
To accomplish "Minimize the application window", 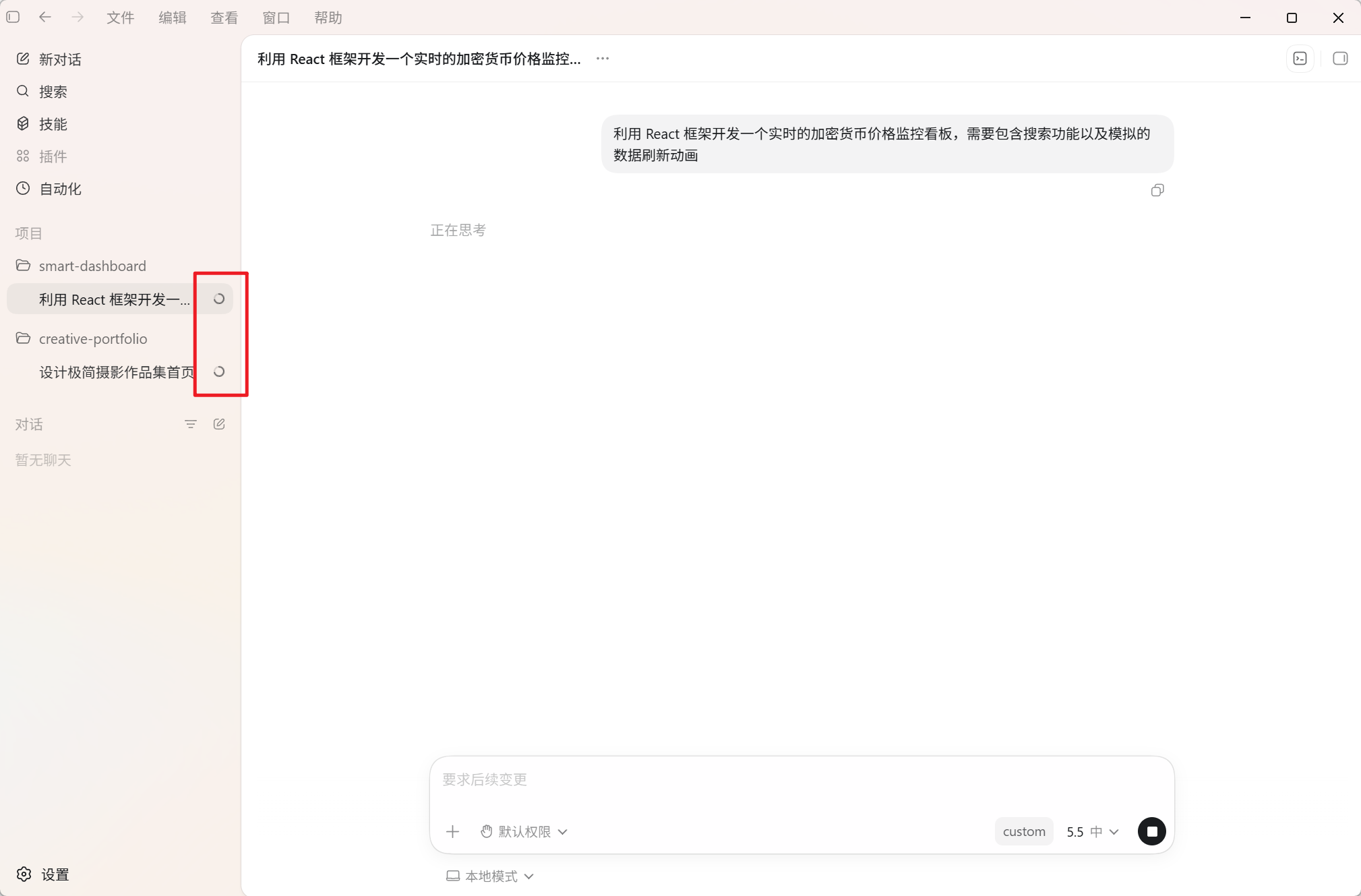I will (x=1246, y=18).
